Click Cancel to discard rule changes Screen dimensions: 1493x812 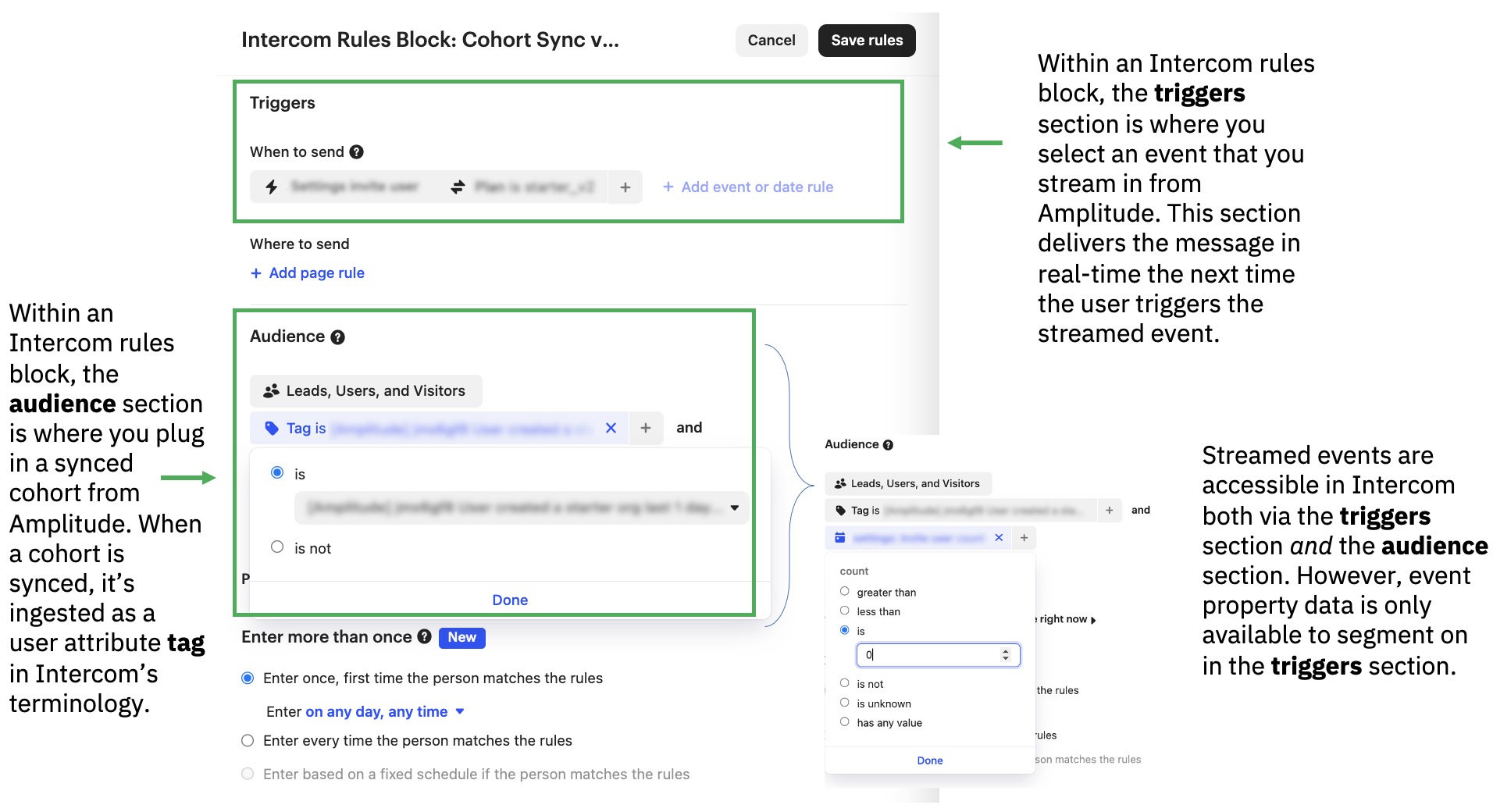(x=771, y=41)
